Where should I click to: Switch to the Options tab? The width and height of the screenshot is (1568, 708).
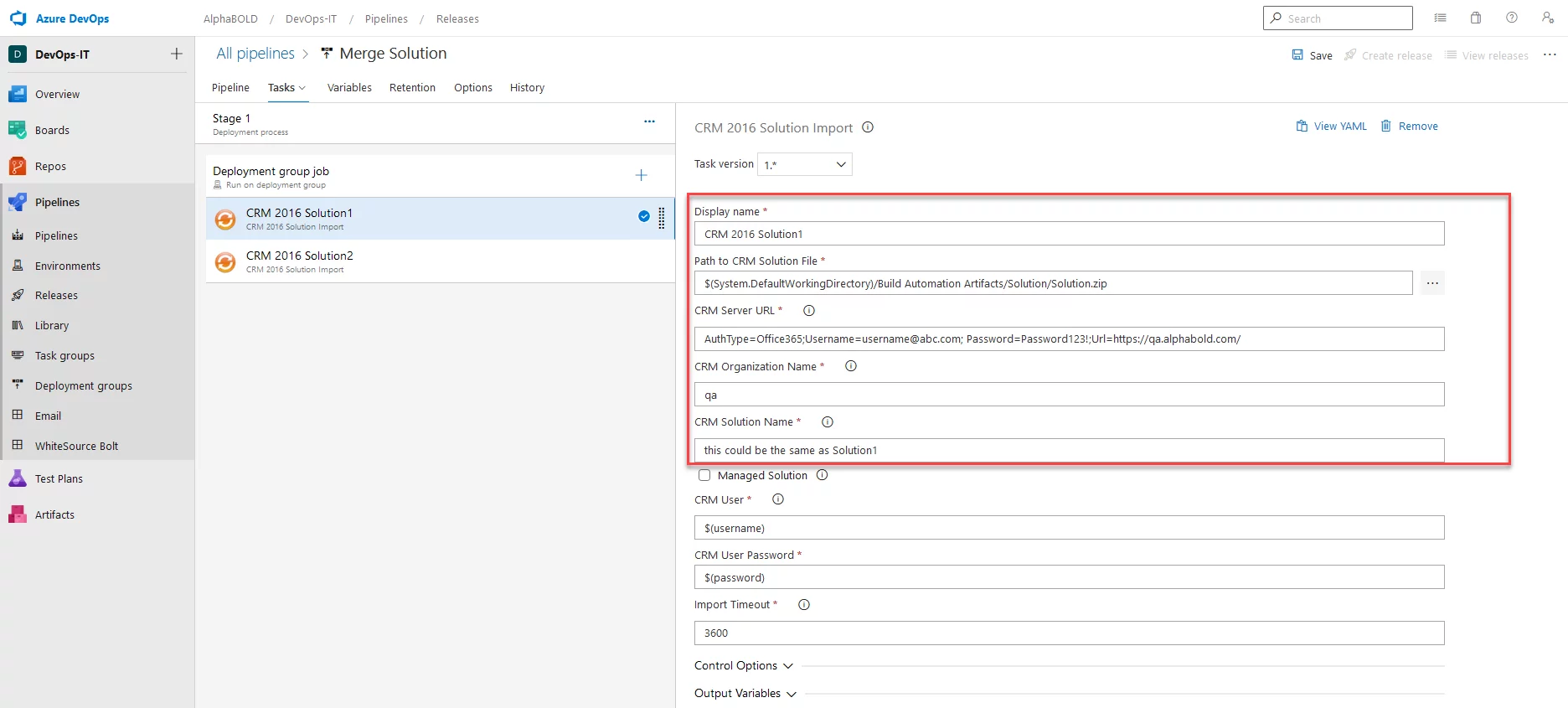pyautogui.click(x=473, y=88)
